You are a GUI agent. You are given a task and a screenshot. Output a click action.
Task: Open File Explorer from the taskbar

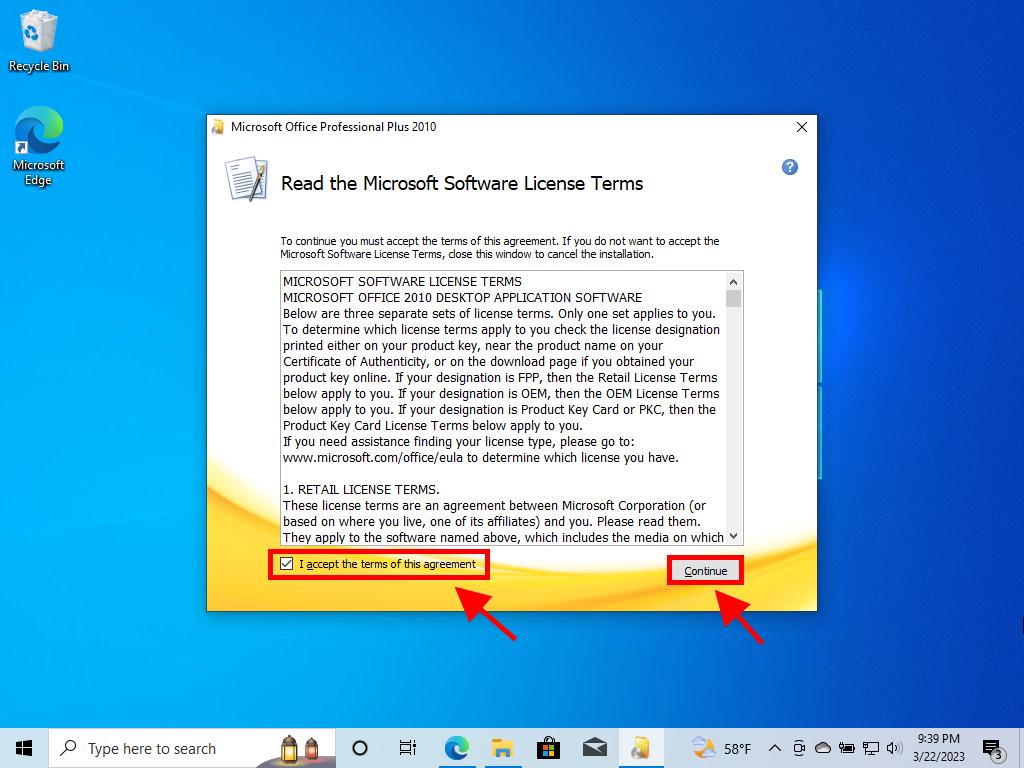502,748
